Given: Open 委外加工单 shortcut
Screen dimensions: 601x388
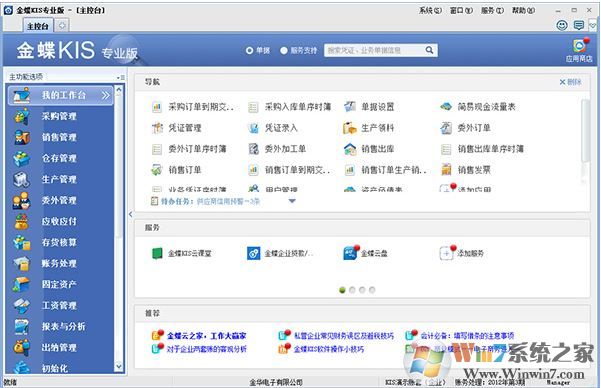Looking at the screenshot, I should tap(277, 149).
